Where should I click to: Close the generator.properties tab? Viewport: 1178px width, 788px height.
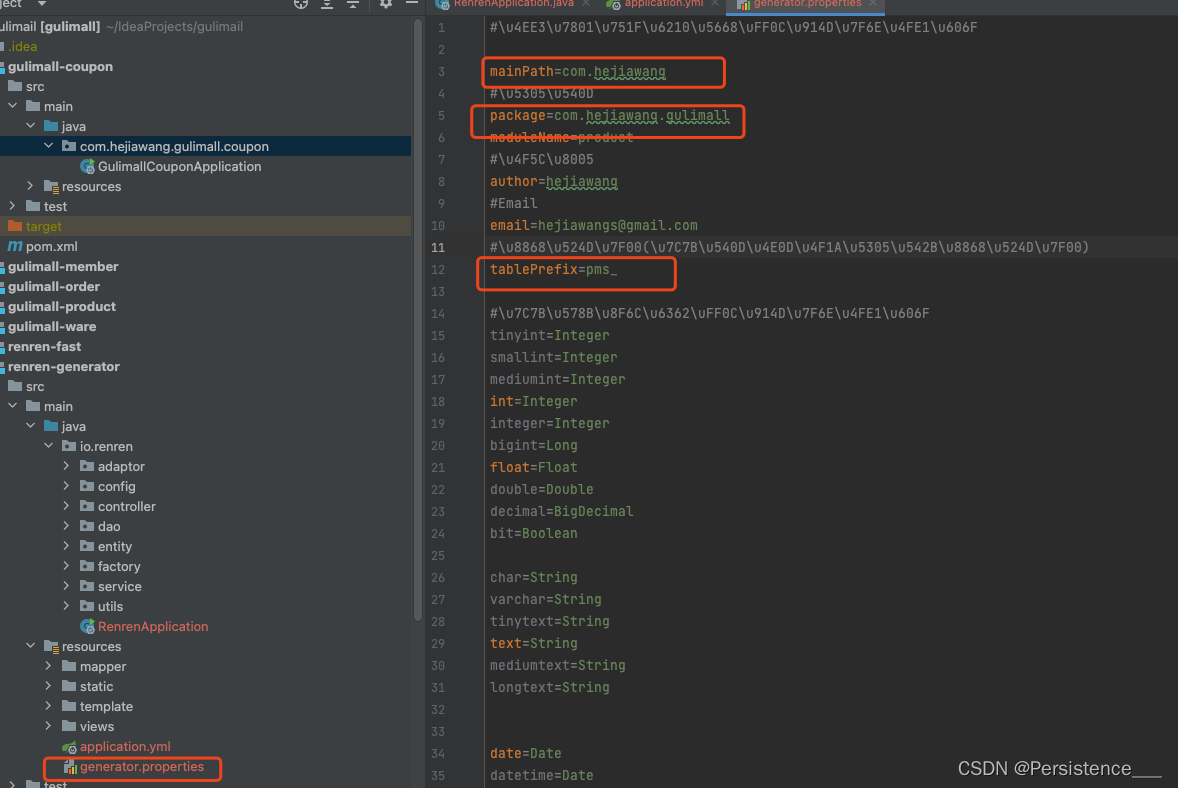[x=873, y=4]
